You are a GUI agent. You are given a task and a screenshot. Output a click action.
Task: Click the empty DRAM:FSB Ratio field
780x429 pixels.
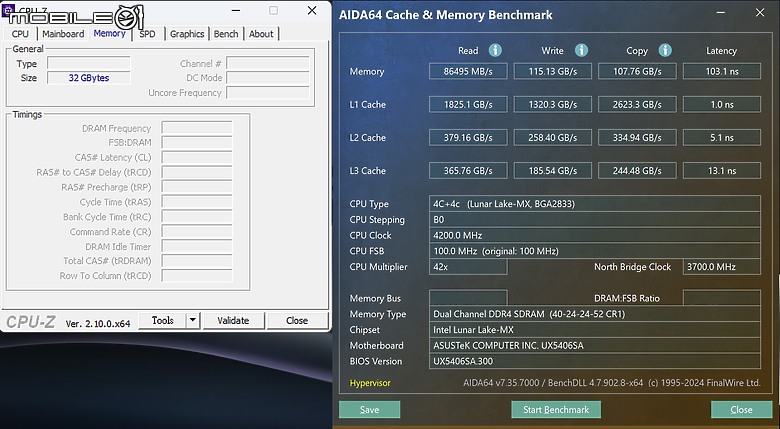(x=722, y=298)
